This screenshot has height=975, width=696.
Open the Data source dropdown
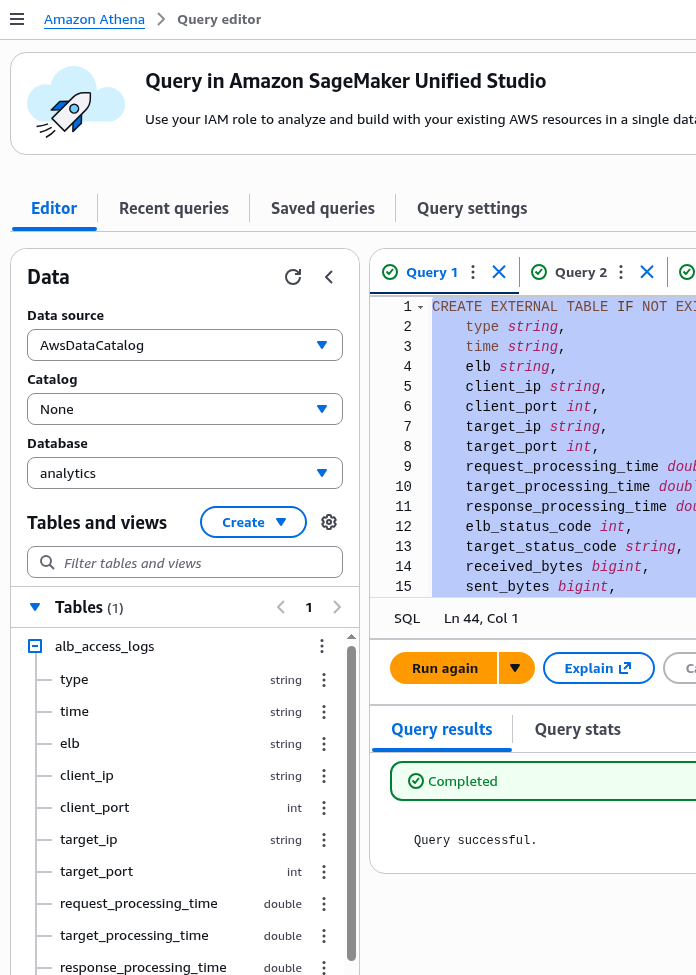185,345
